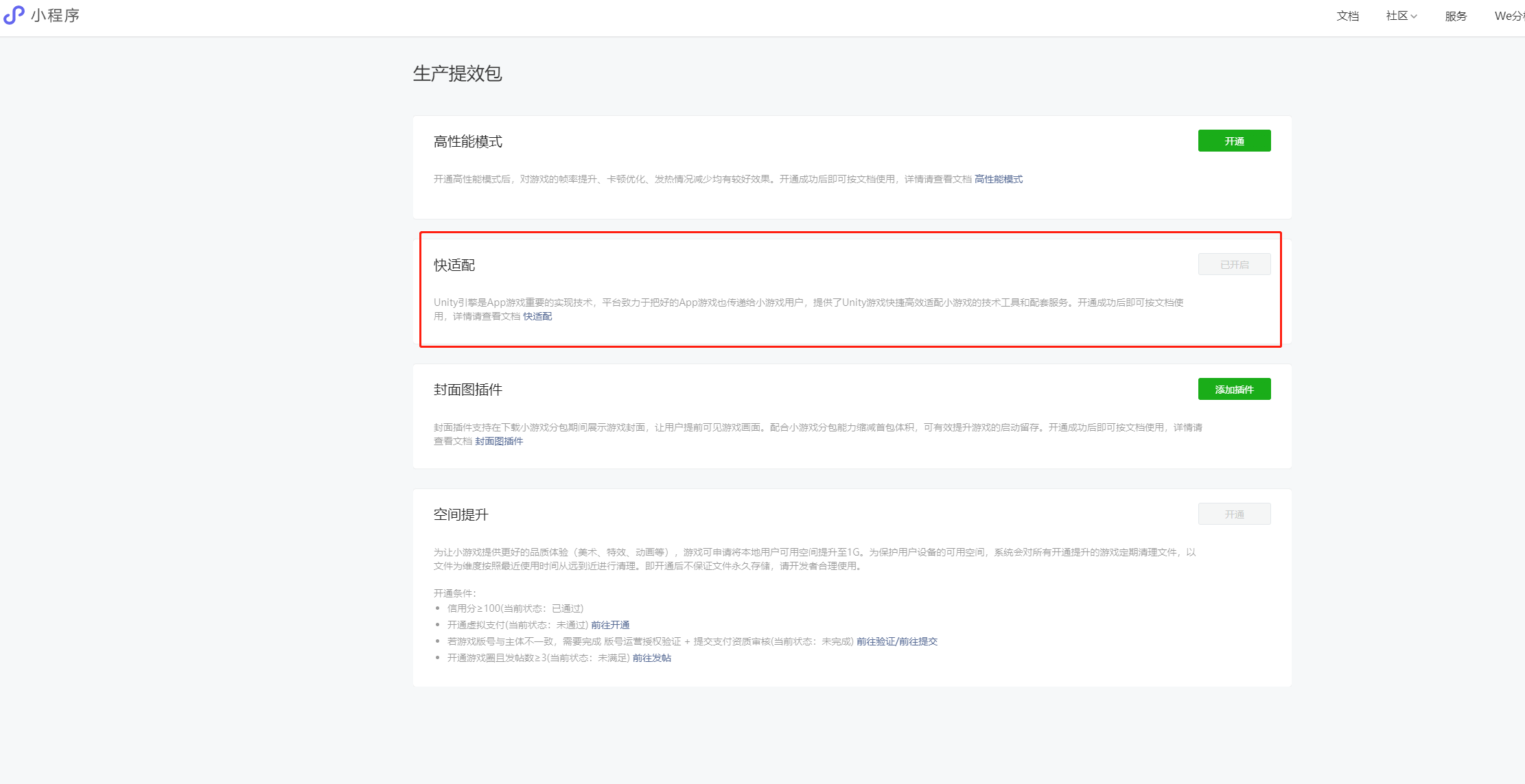Click the disabled 已开启 button
1525x784 pixels.
[1234, 265]
